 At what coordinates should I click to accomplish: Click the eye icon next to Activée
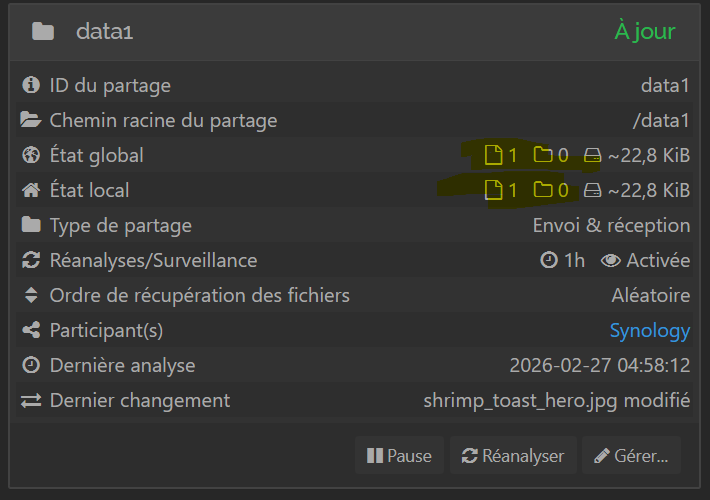(x=610, y=261)
